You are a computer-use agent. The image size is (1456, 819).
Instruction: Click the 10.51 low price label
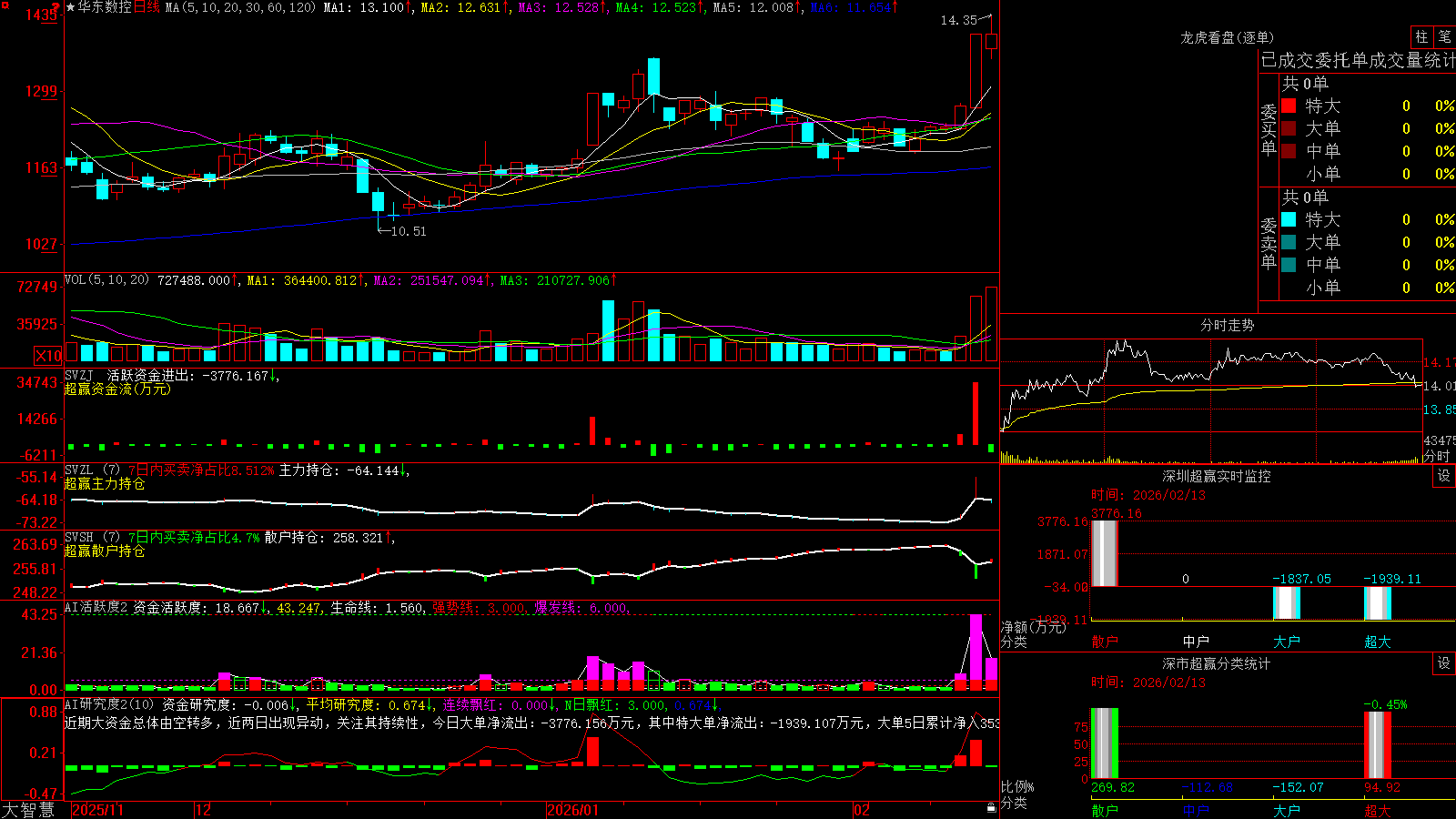point(409,231)
